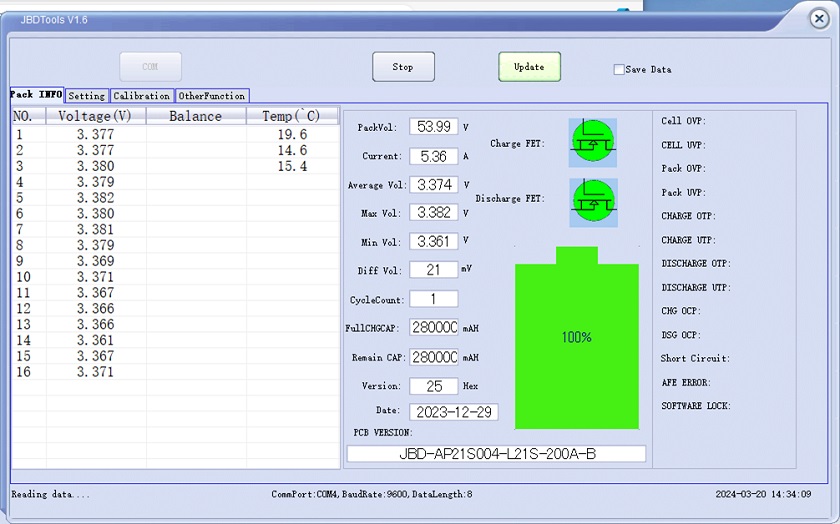Click the CycleCount field
The height and width of the screenshot is (524, 840).
click(x=434, y=299)
